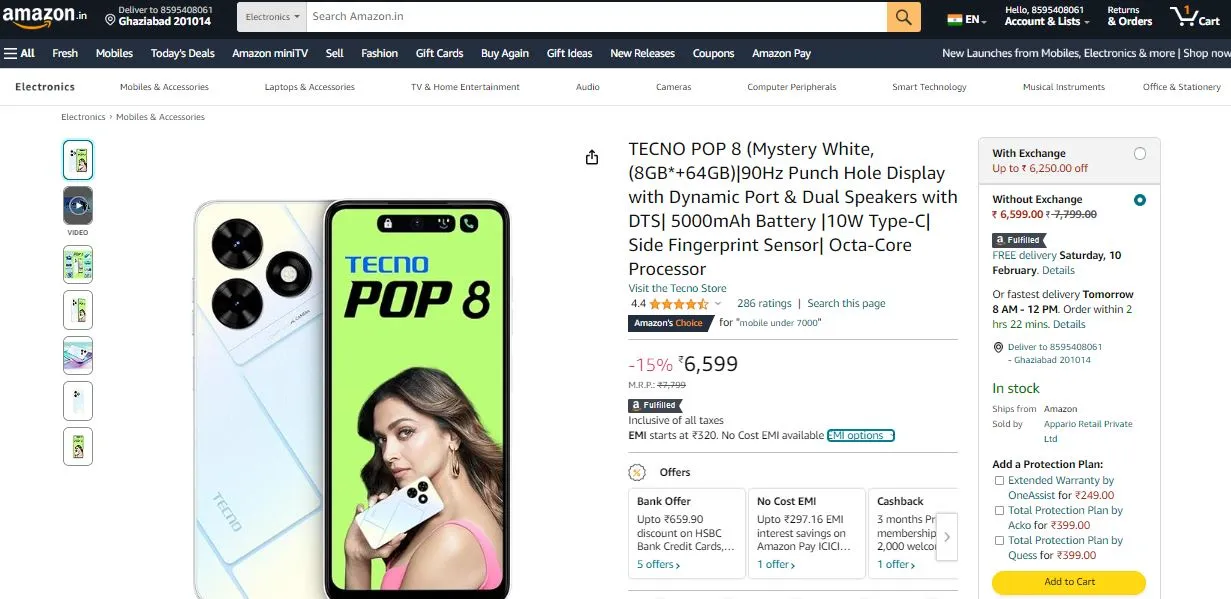Check Extended Warranty by OneAssist
Screen dimensions: 1231x599
(999, 481)
